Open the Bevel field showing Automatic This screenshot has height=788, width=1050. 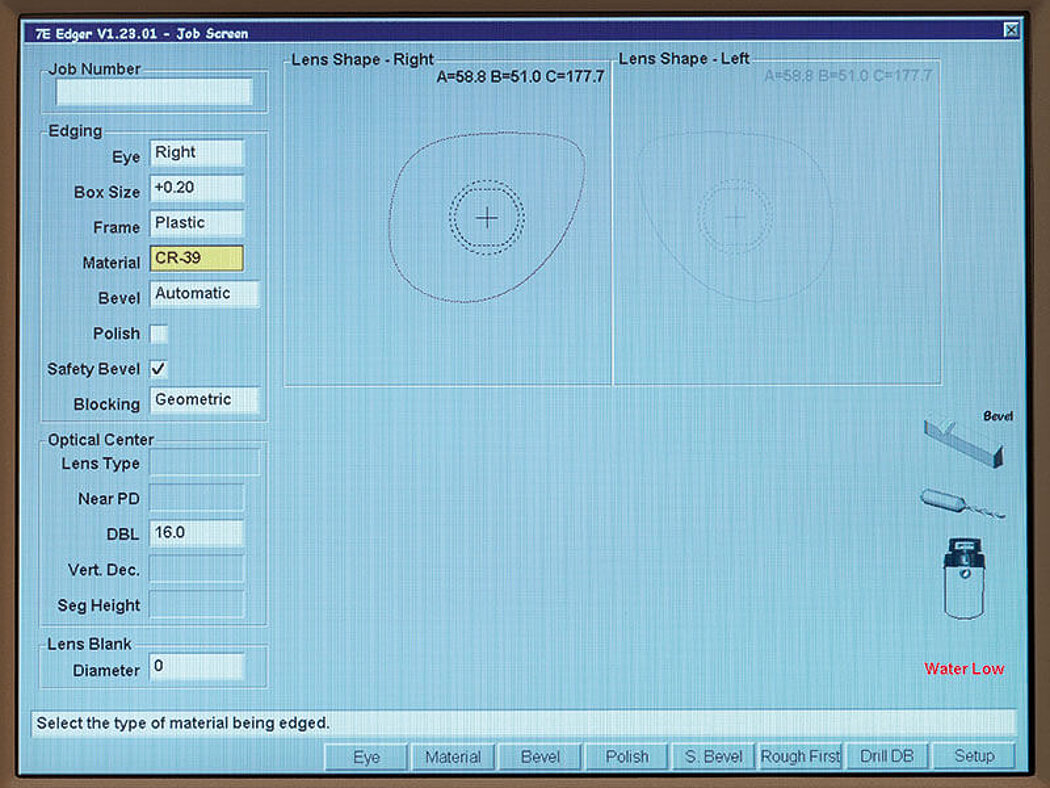point(204,294)
